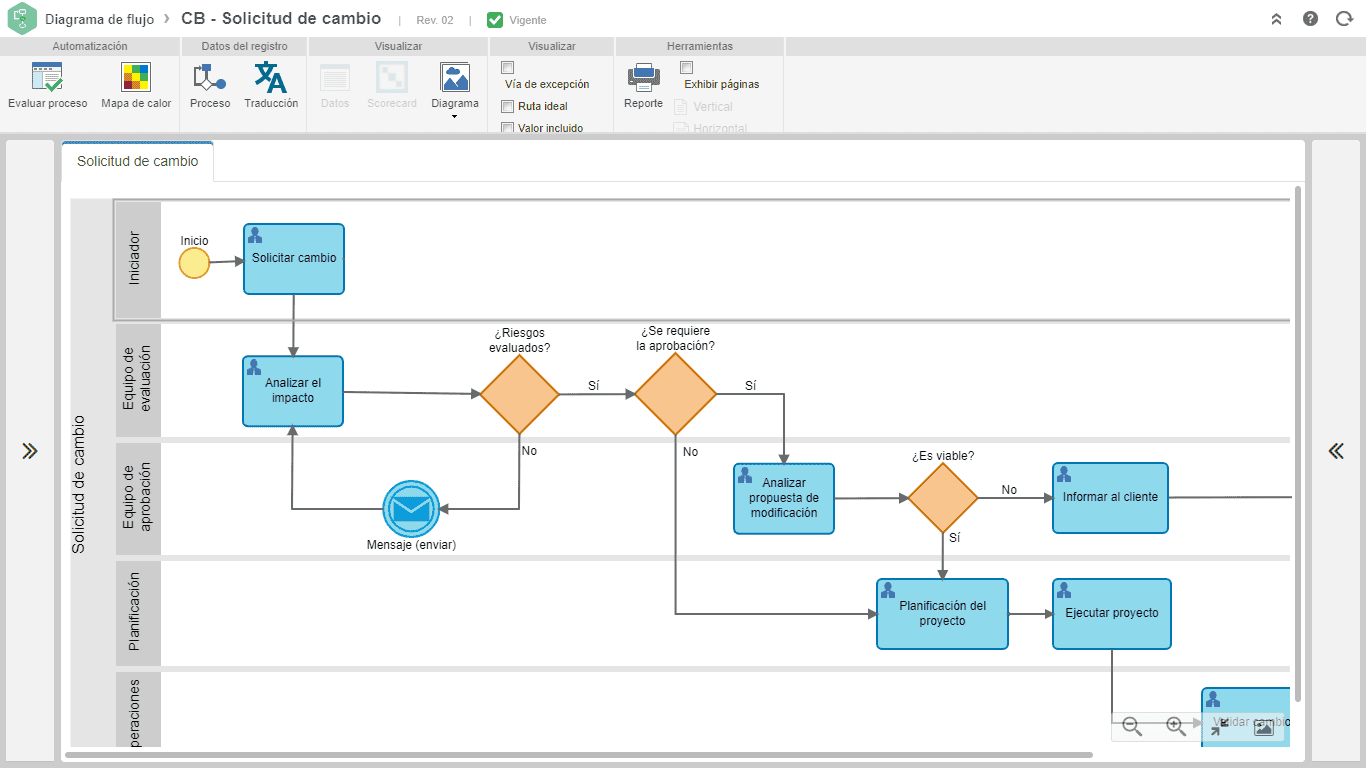Click the CB - Solicitud de cambio title
This screenshot has height=768, width=1366.
[281, 19]
